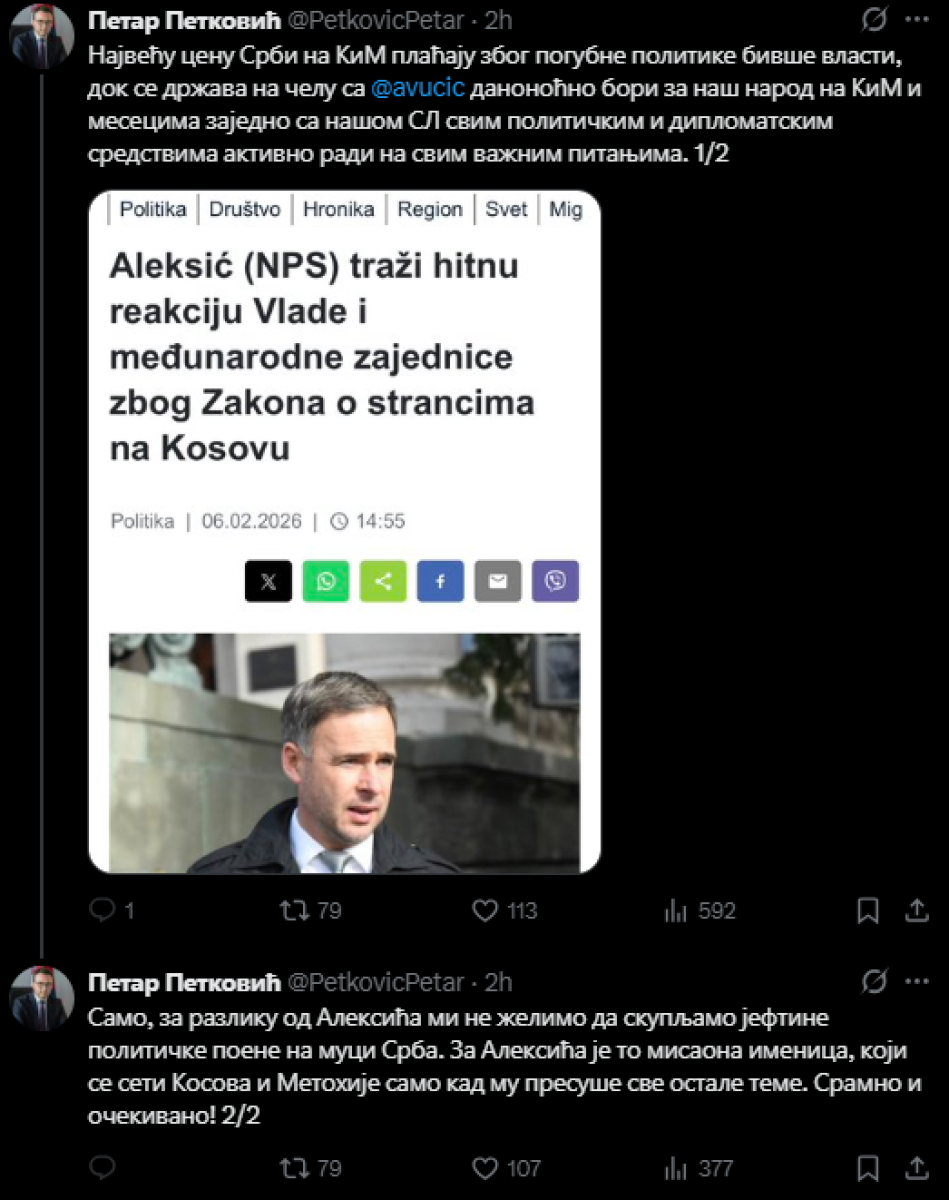949x1200 pixels.
Task: View analytics showing 377 views
Action: pyautogui.click(x=677, y=1167)
